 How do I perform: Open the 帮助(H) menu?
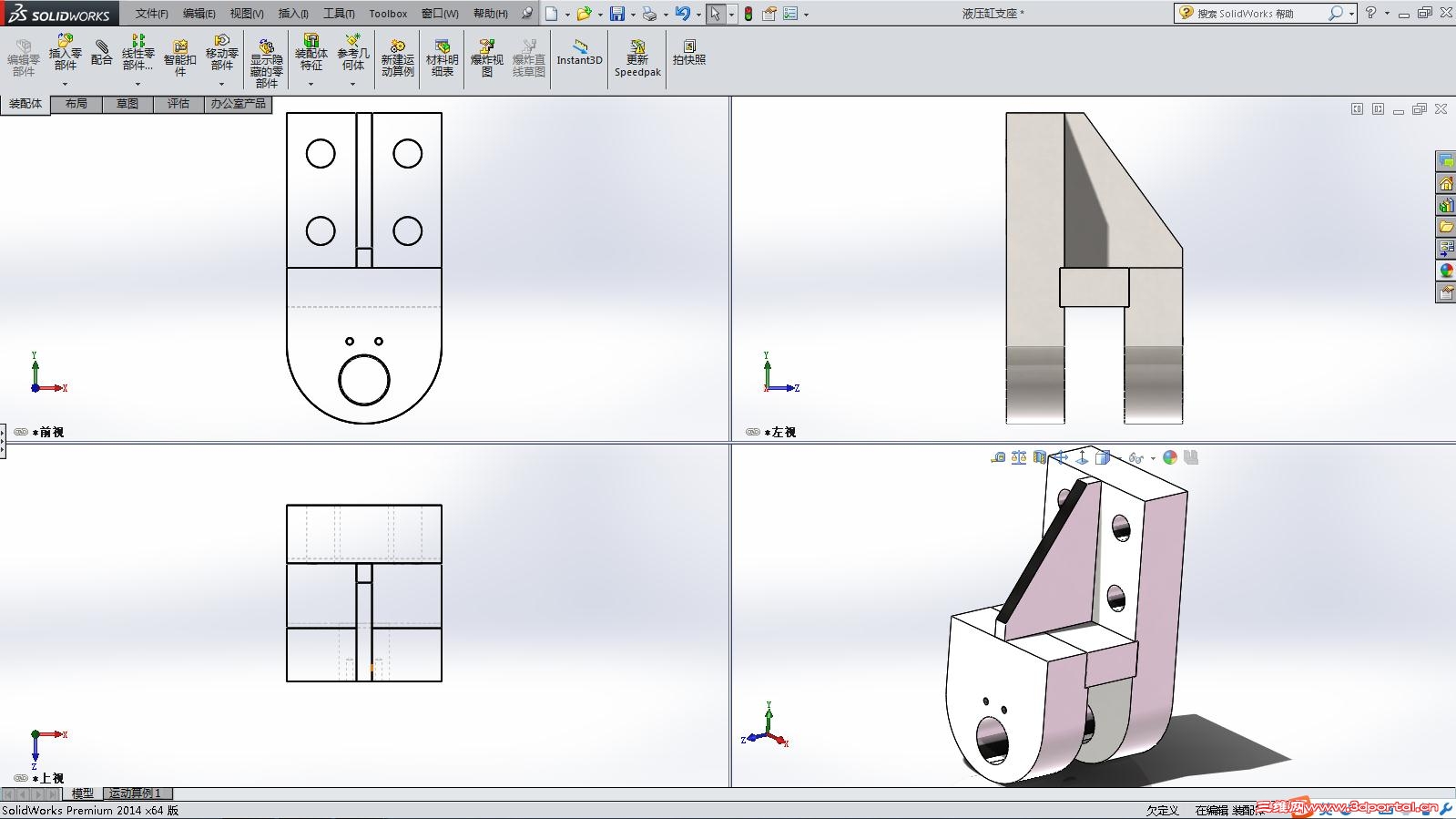point(491,14)
